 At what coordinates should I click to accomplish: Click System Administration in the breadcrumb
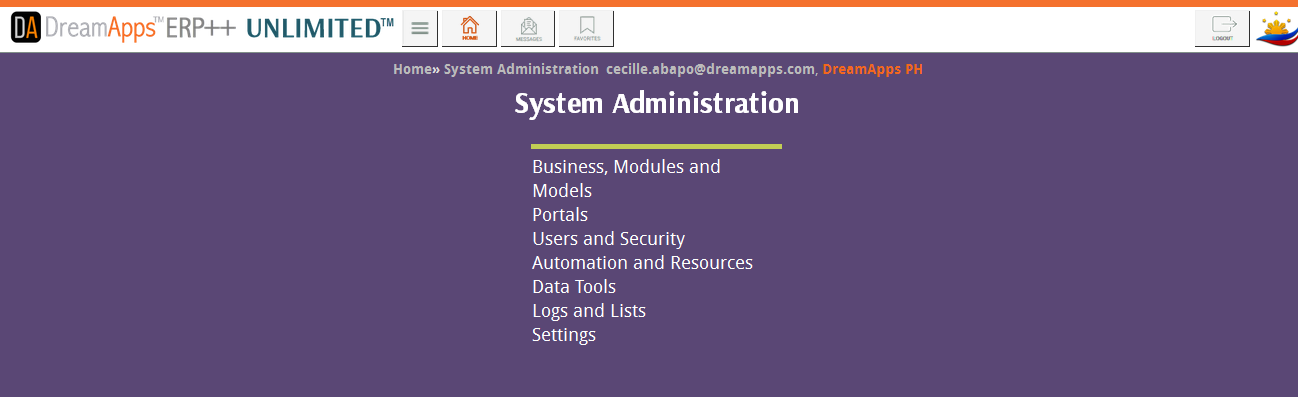[521, 69]
